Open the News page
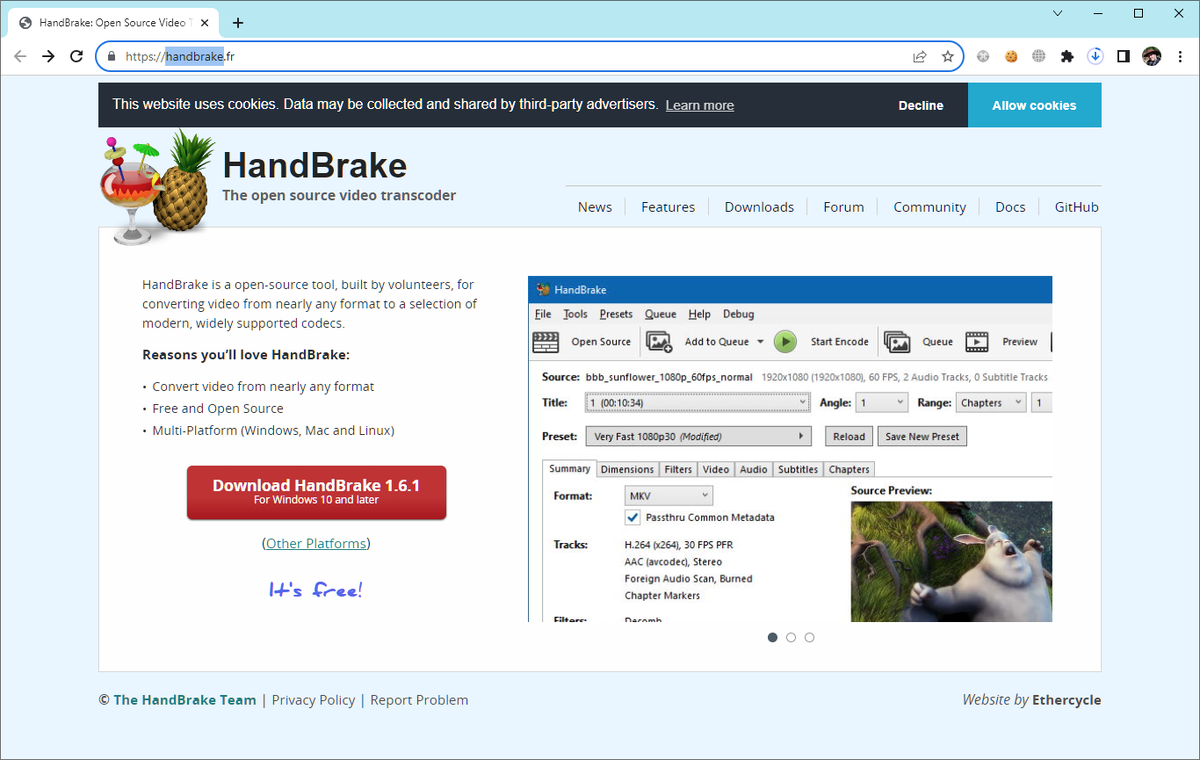This screenshot has width=1200, height=760. tap(595, 207)
